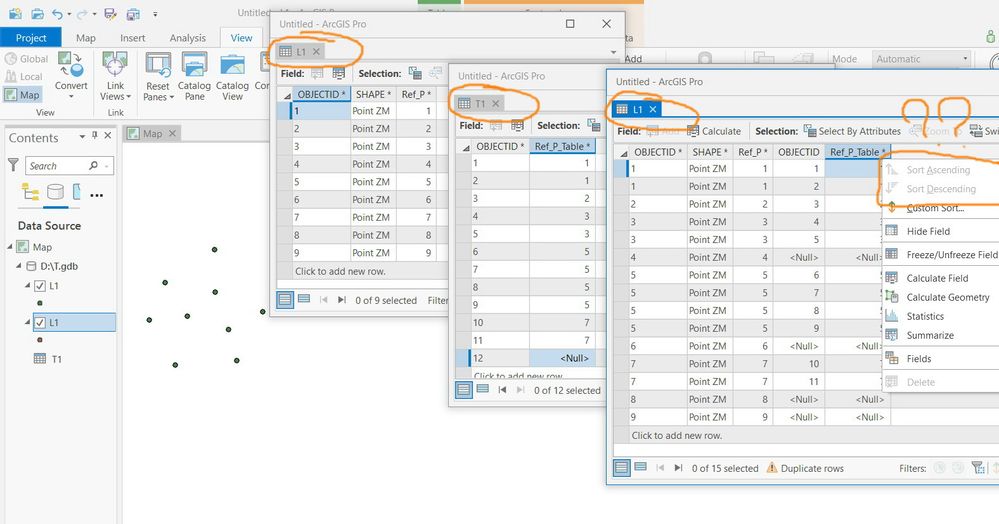999x524 pixels.
Task: Toggle Show Selected Records in 15-row L1 window
Action: [x=640, y=467]
